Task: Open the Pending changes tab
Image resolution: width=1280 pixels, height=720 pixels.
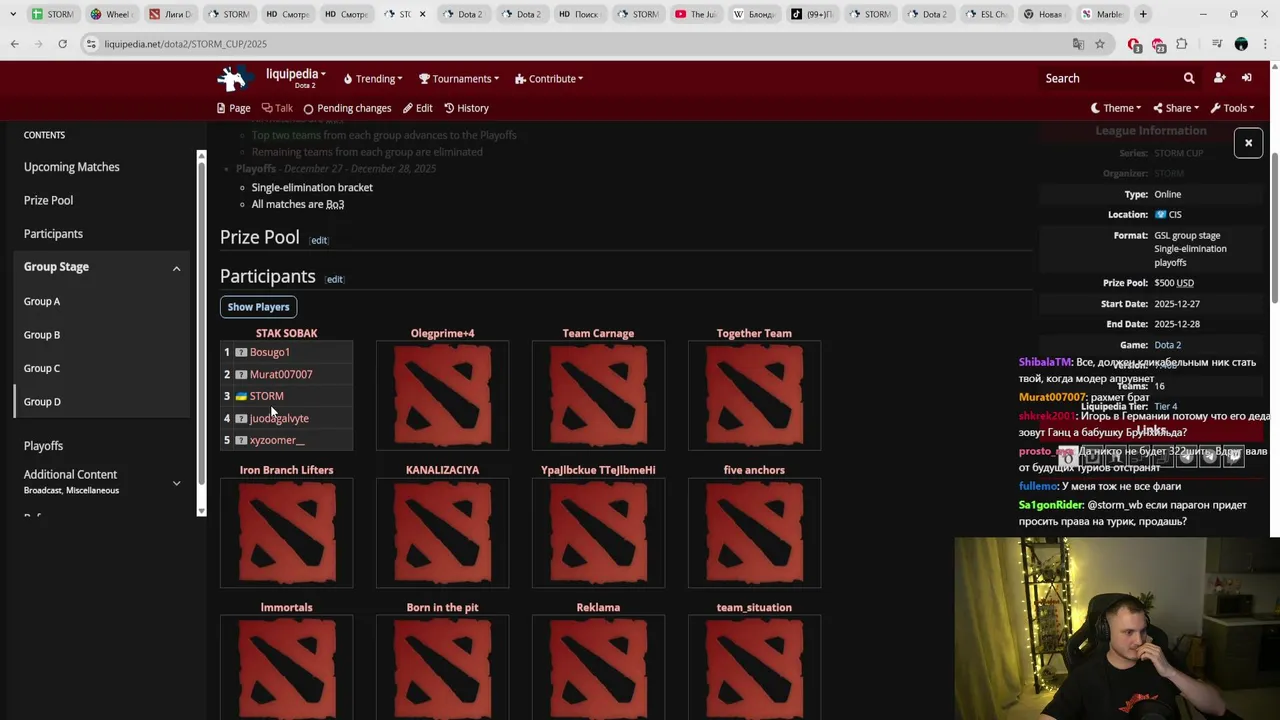Action: (347, 108)
